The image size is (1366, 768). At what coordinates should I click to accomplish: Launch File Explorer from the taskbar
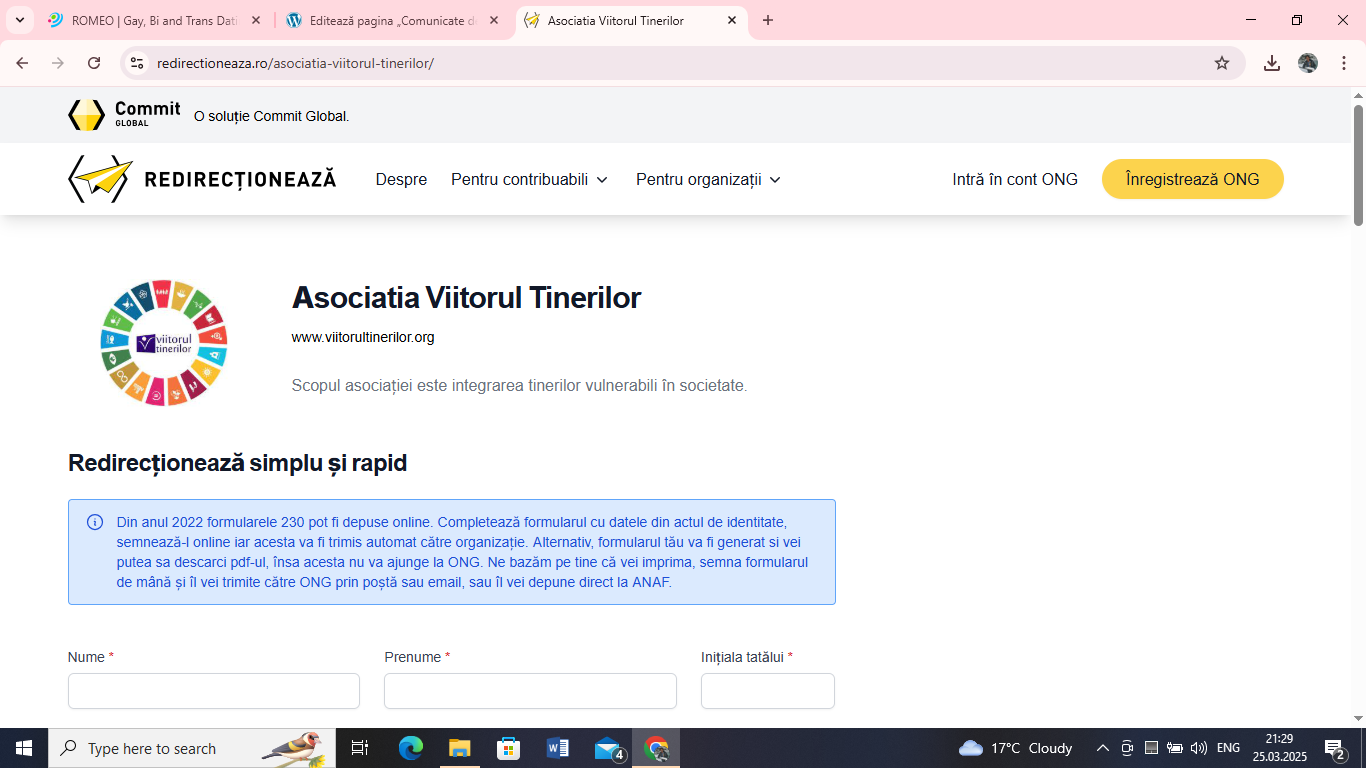pos(459,748)
